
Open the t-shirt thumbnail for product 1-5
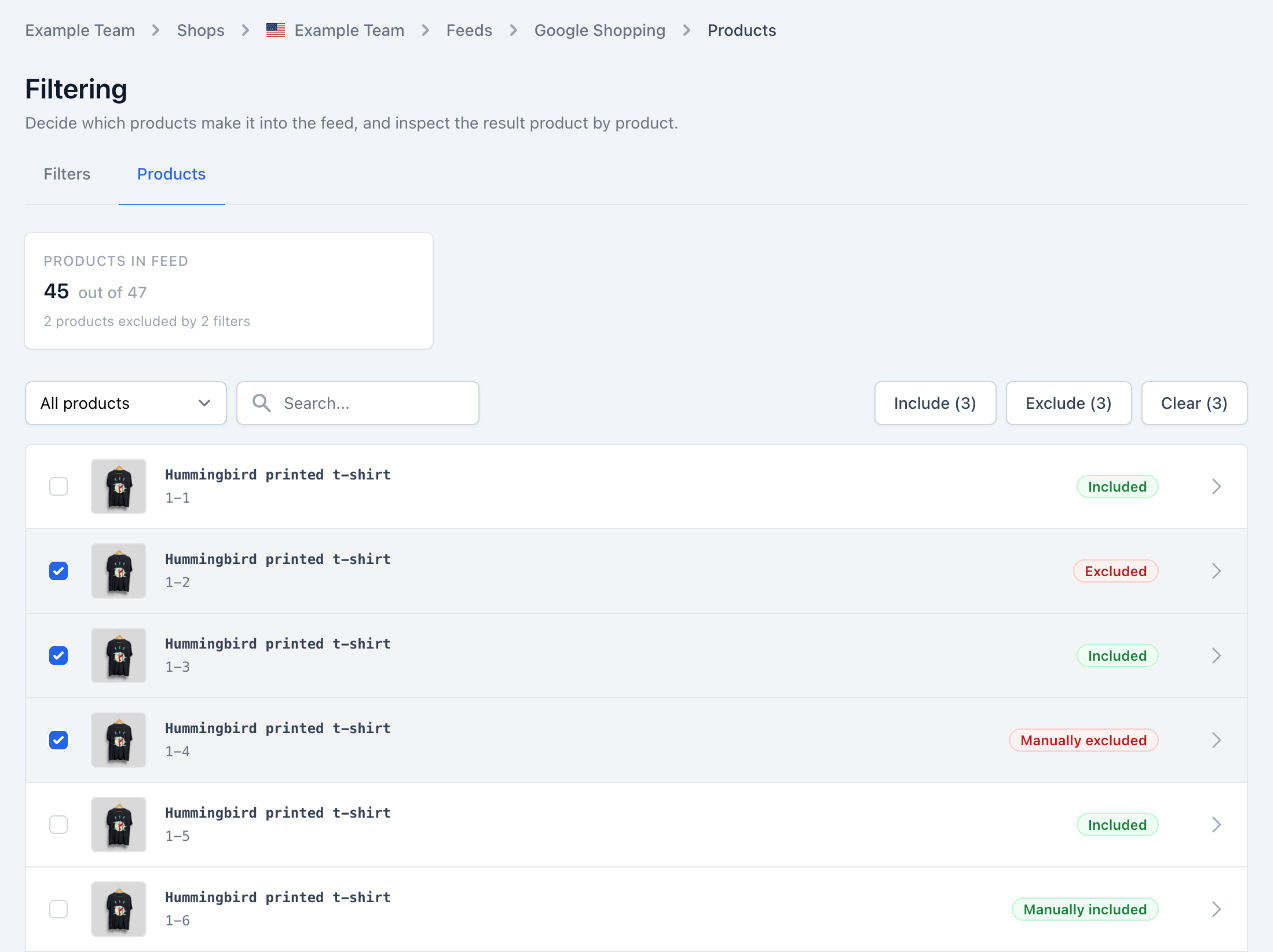[x=119, y=824]
